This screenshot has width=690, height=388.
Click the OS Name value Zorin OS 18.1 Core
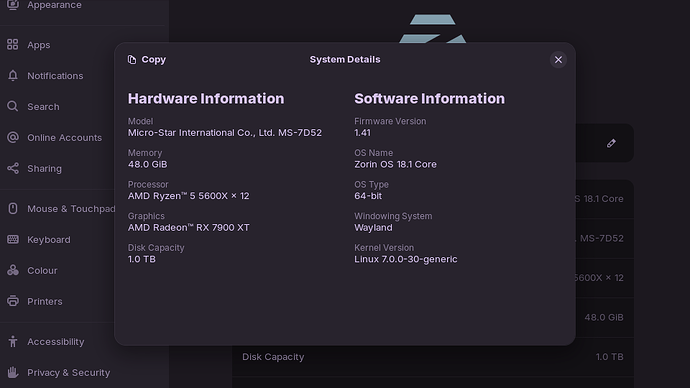click(395, 164)
